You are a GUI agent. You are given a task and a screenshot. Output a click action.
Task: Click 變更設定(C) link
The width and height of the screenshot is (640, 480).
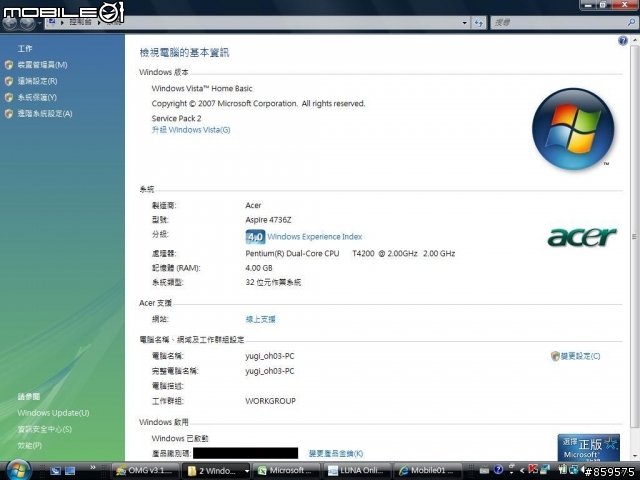click(x=580, y=356)
